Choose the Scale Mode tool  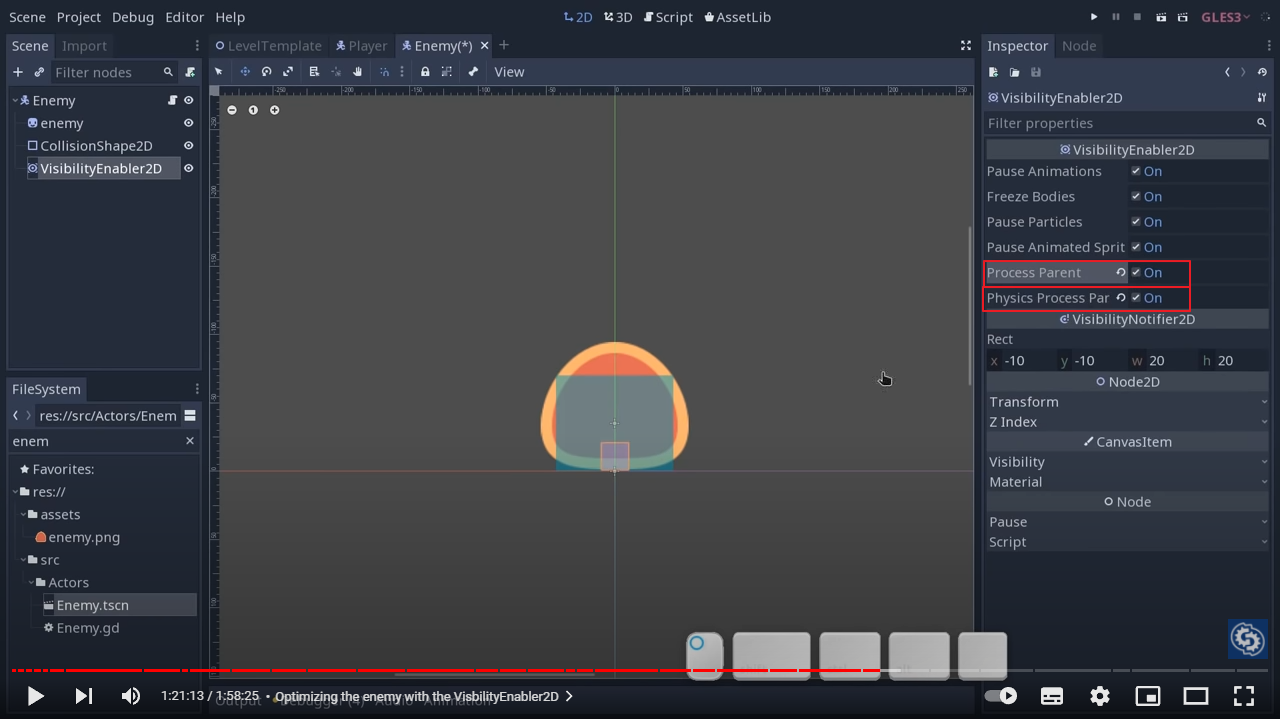(x=289, y=72)
